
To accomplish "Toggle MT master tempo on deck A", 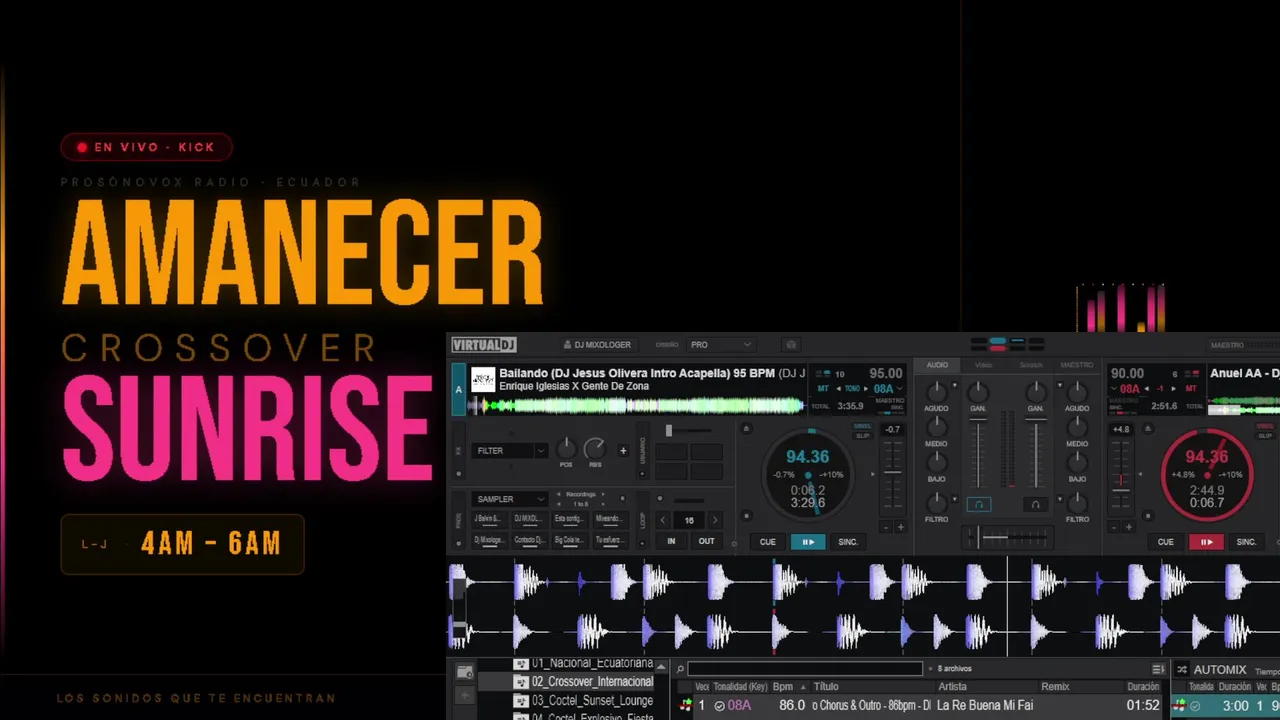I will (x=823, y=388).
